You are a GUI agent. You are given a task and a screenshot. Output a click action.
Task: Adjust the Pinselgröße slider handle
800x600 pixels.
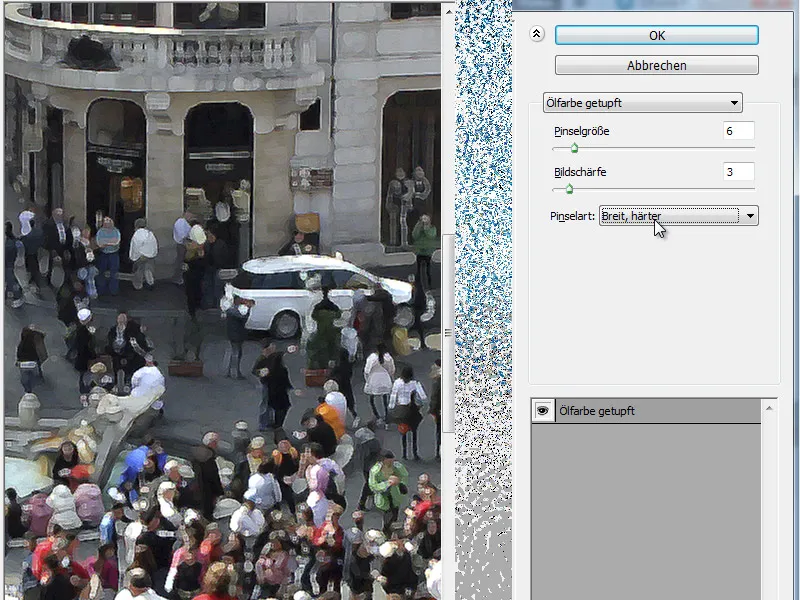[x=574, y=148]
